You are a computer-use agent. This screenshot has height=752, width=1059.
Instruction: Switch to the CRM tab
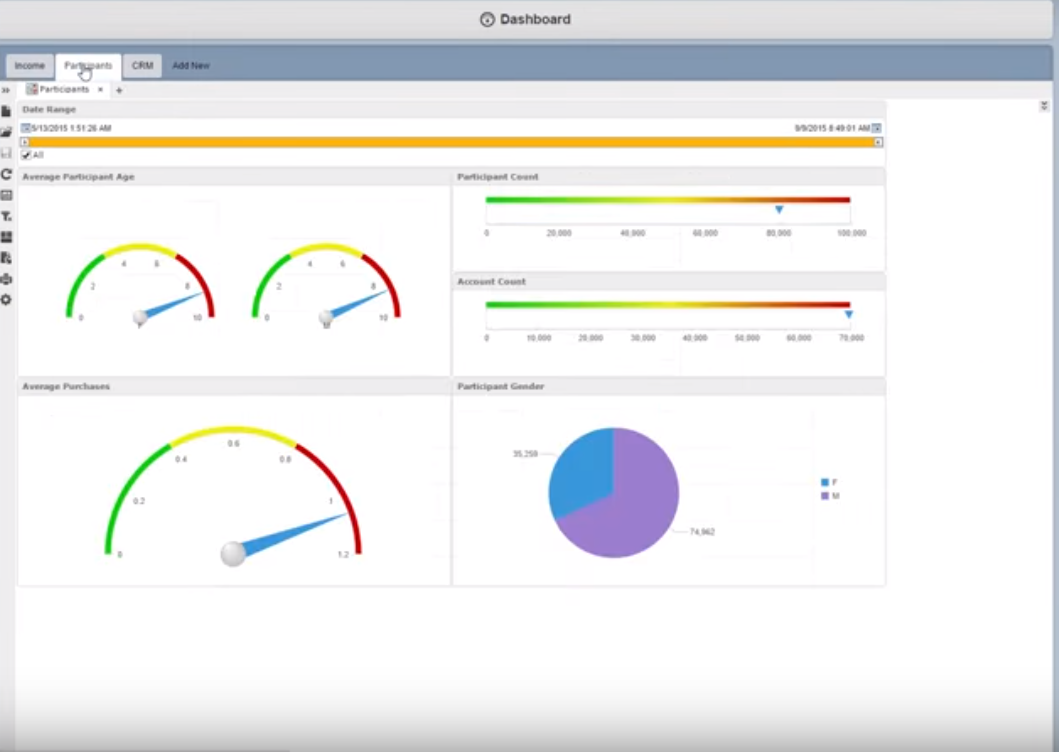click(143, 66)
